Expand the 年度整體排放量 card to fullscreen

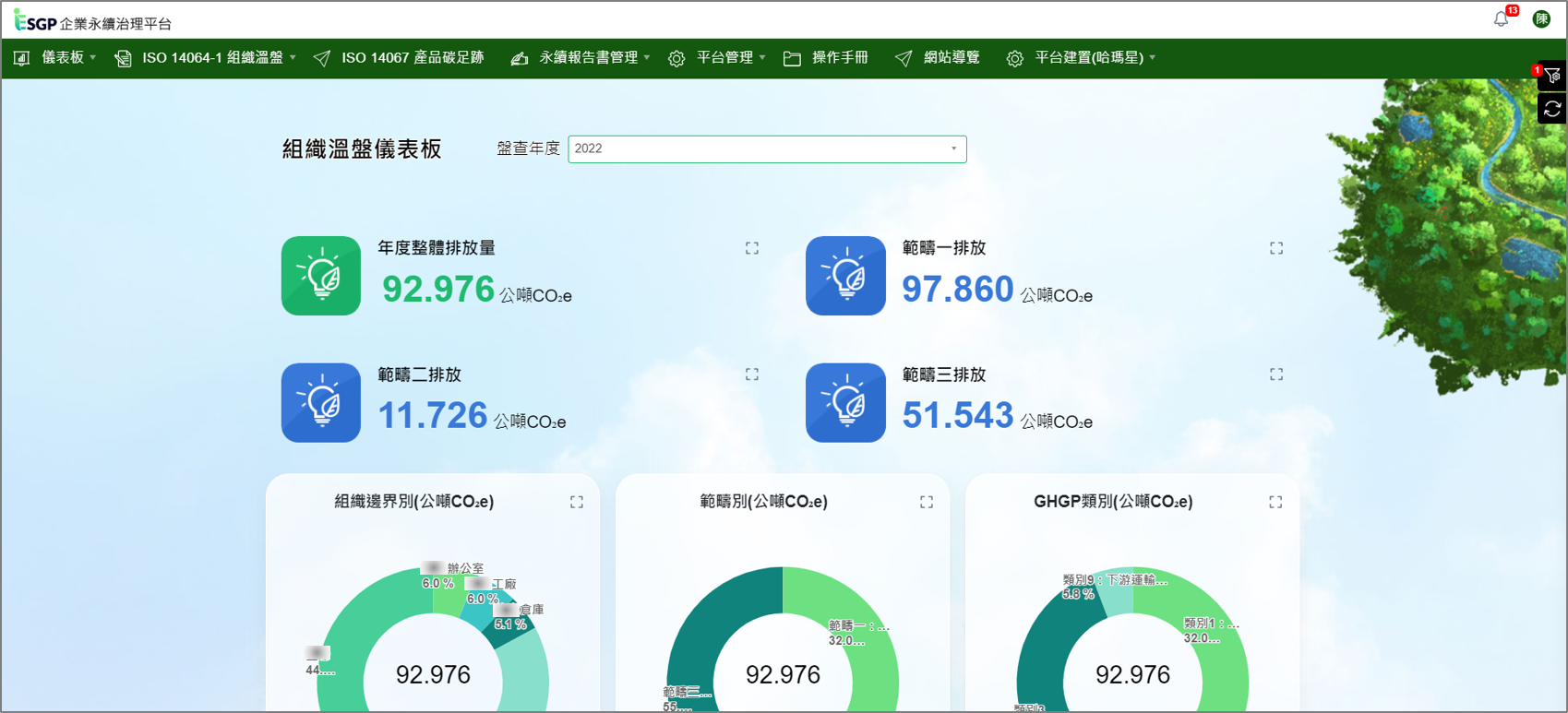(x=752, y=248)
